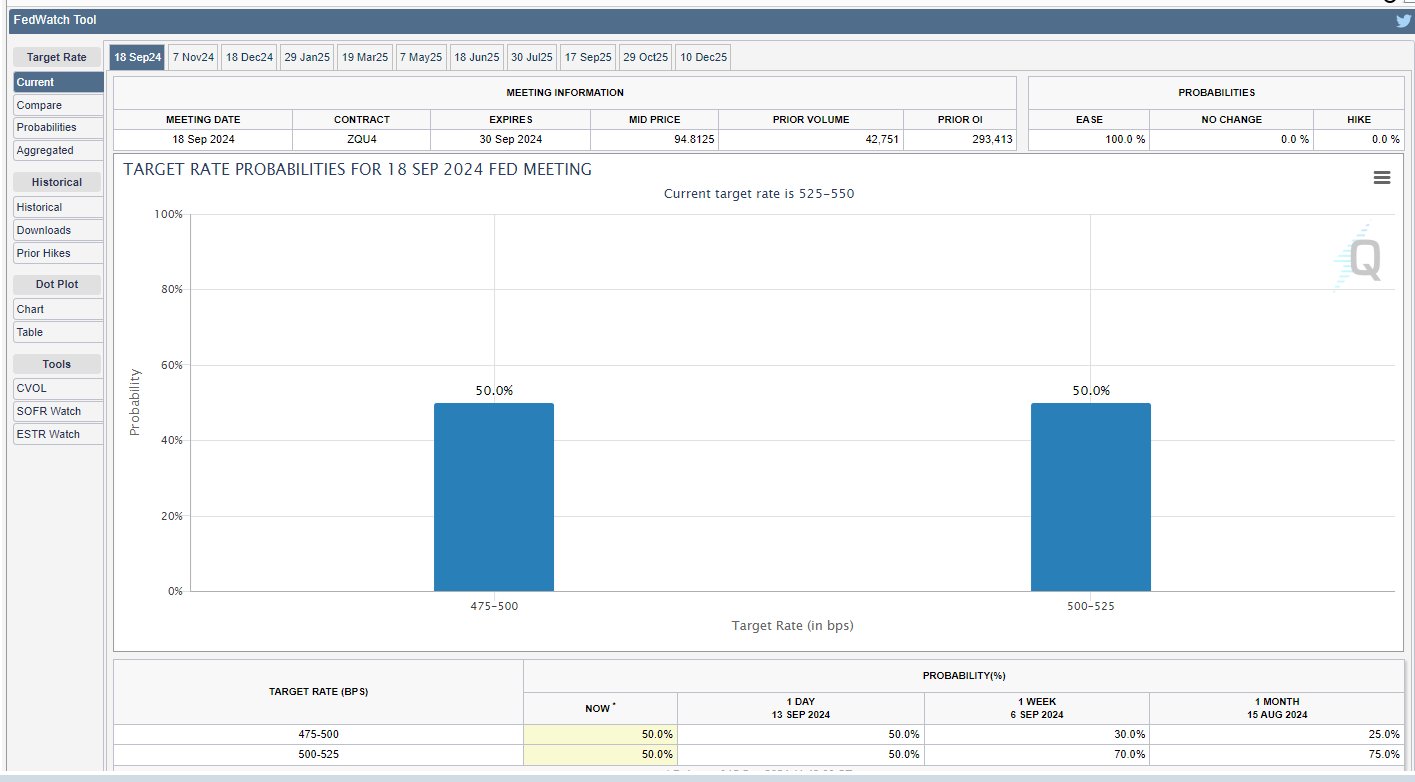Launch the CVOL tool
Image resolution: width=1415 pixels, height=782 pixels.
pyautogui.click(x=58, y=389)
